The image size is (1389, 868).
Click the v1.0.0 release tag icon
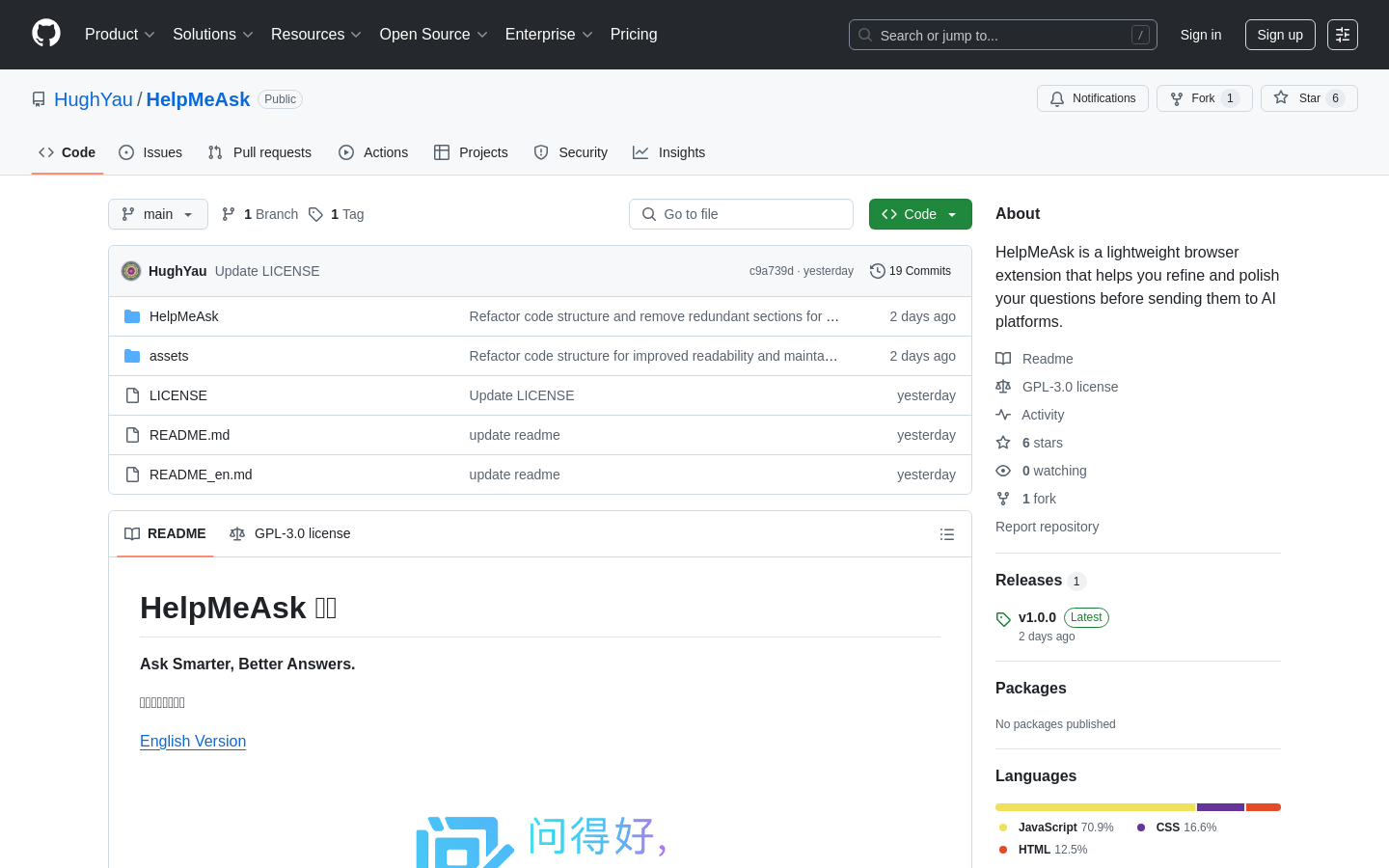tap(1003, 619)
